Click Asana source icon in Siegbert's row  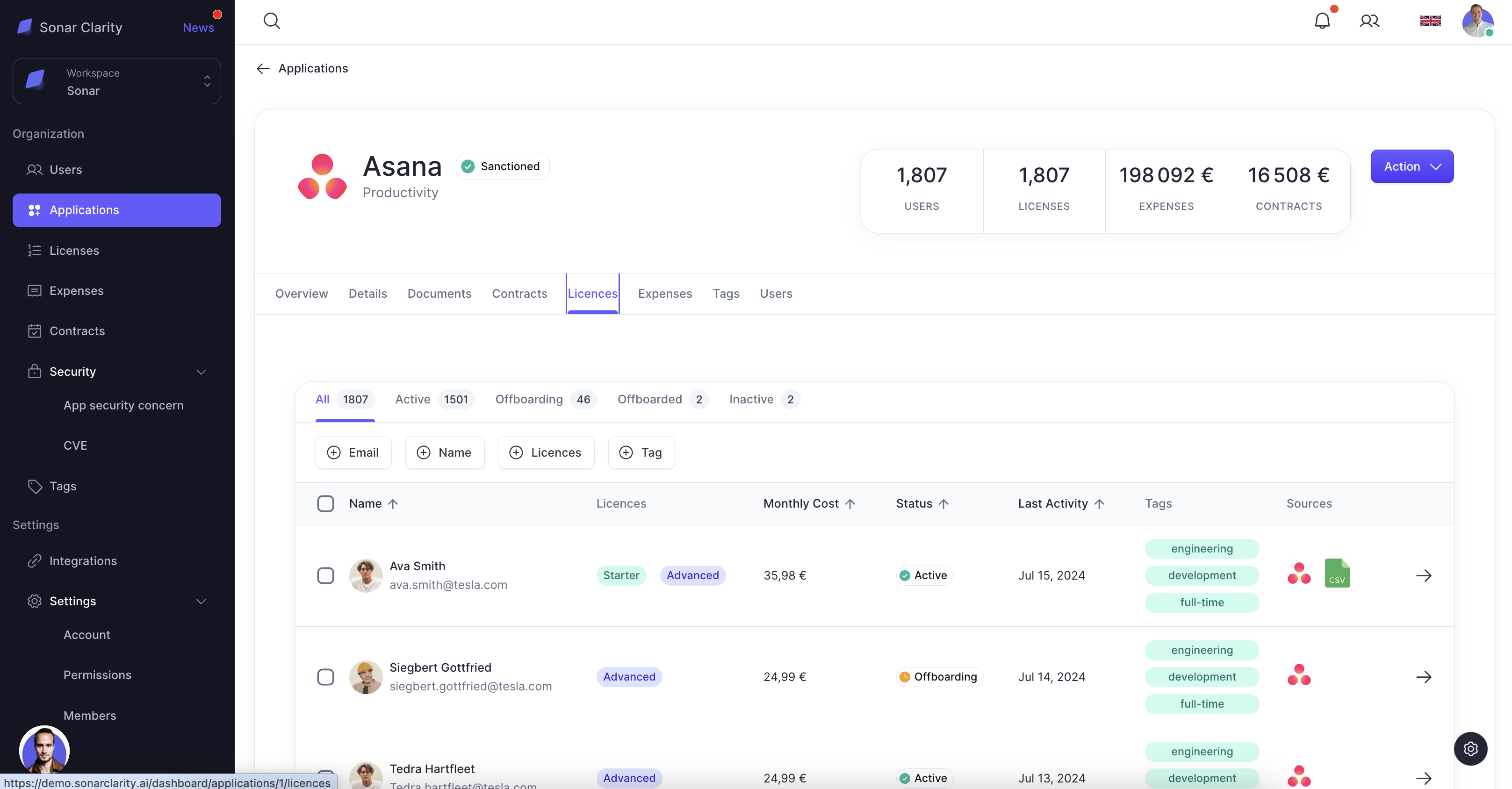pos(1299,675)
